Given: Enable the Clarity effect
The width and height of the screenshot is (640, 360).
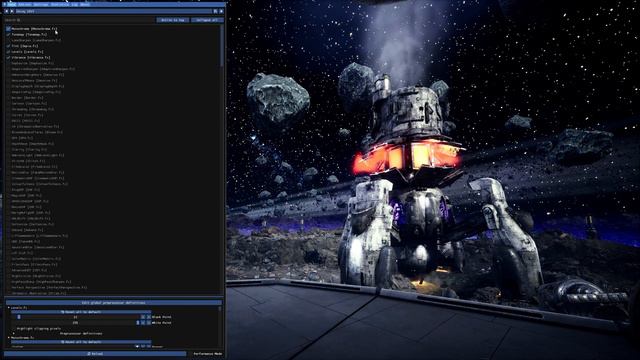Looking at the screenshot, I should (x=8, y=149).
